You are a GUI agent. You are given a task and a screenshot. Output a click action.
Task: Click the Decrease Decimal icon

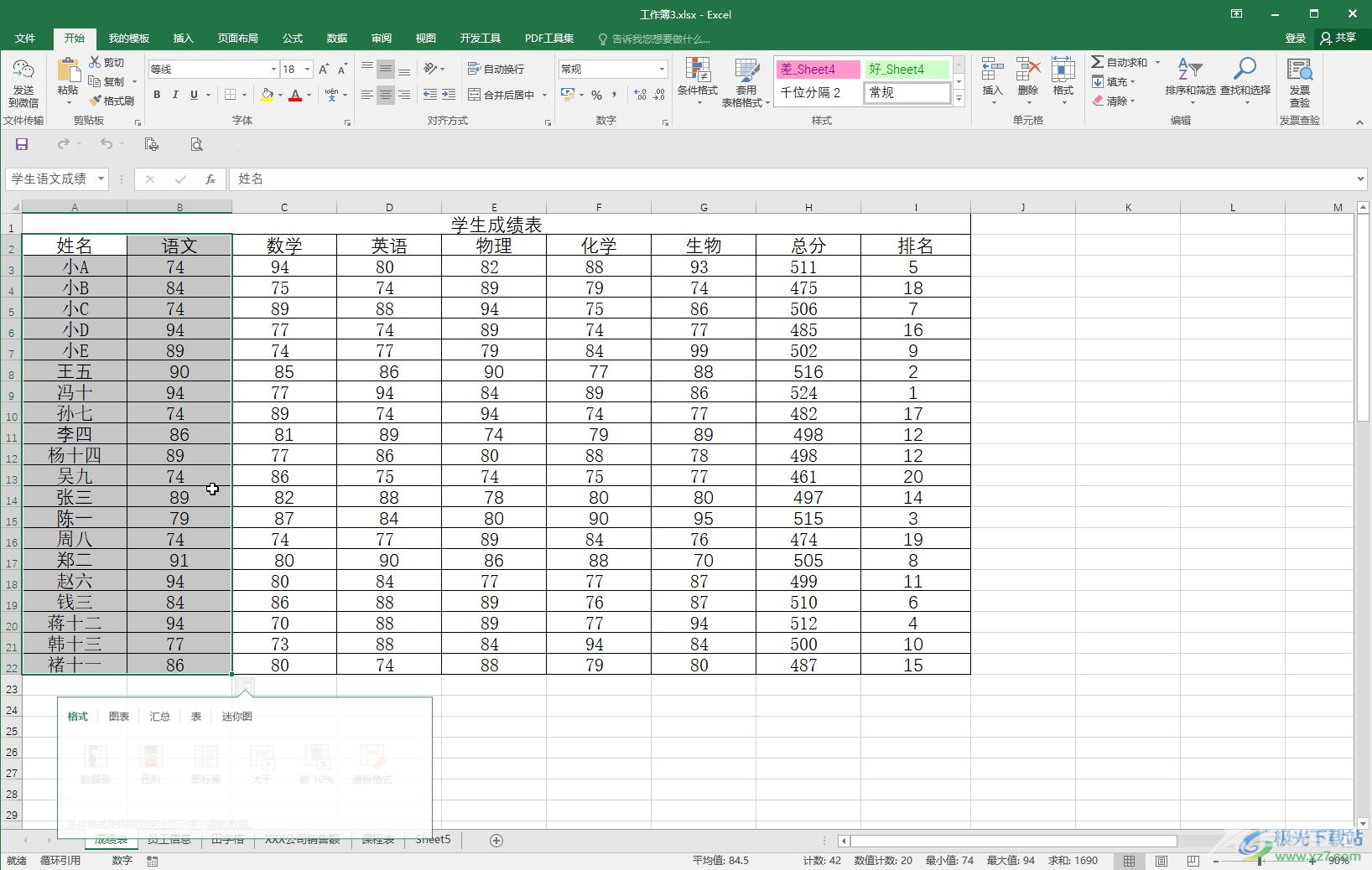pos(659,95)
